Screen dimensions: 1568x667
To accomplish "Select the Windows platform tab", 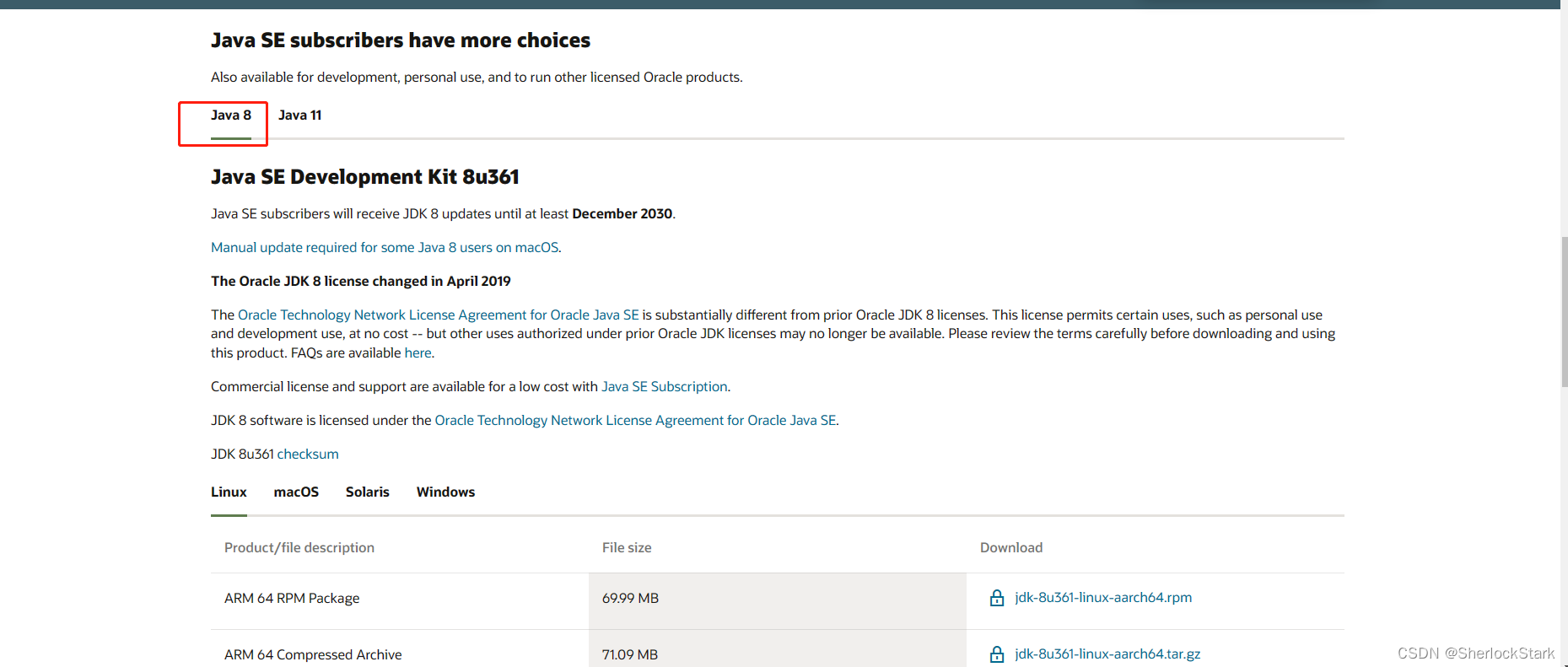I will (x=445, y=492).
